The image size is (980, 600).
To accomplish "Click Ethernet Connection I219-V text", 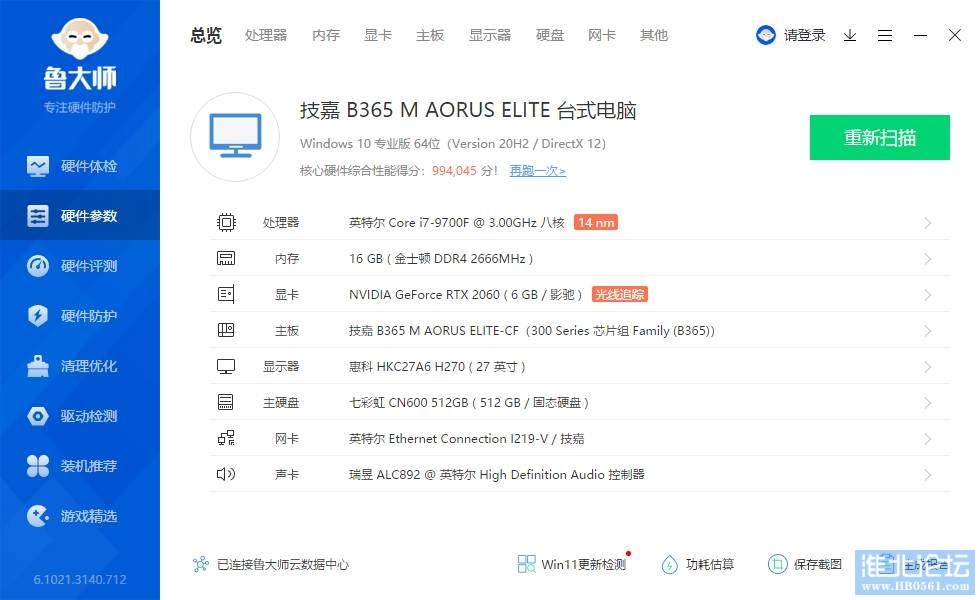I will (469, 439).
